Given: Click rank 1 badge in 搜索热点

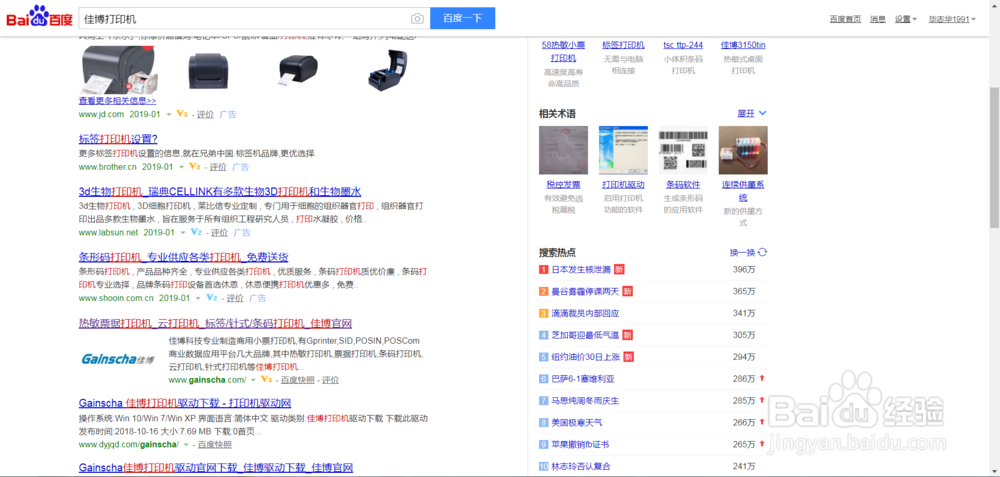Looking at the screenshot, I should (x=543, y=270).
